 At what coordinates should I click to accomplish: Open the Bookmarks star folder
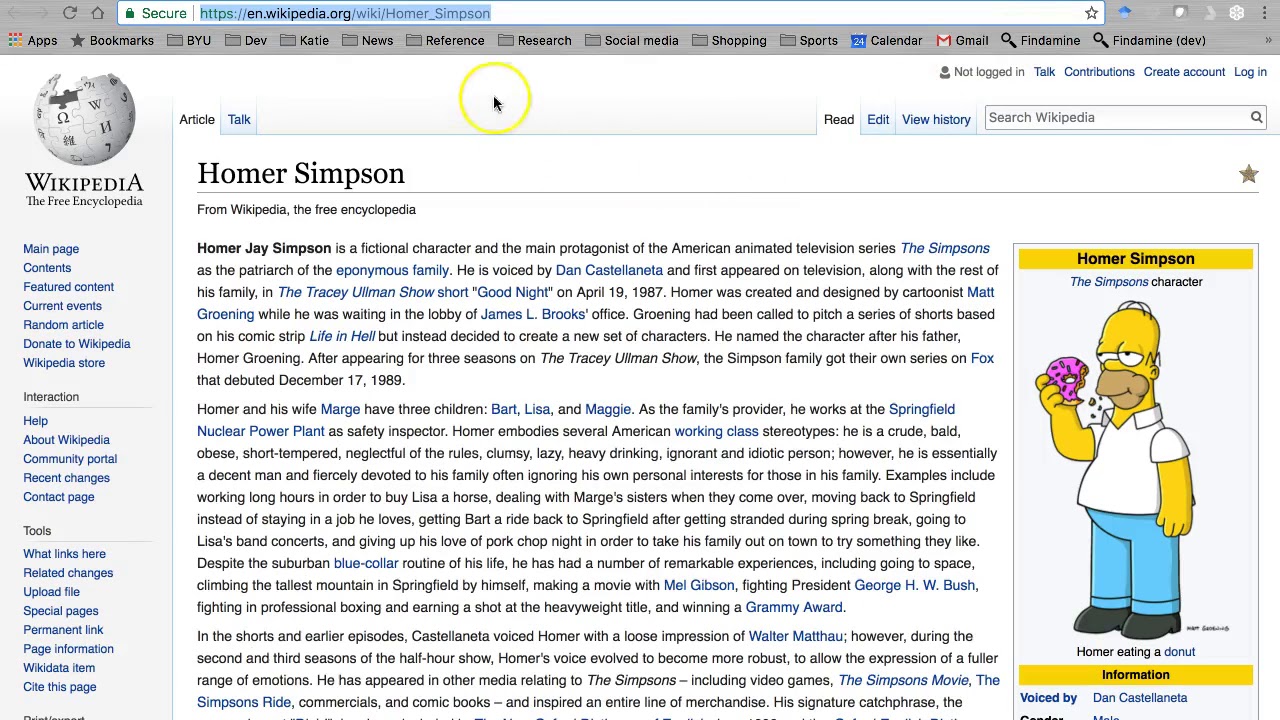111,41
